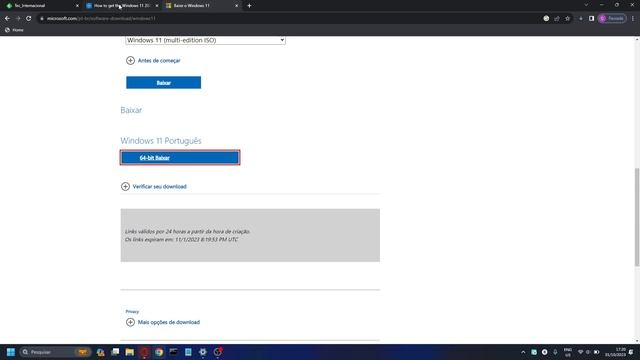
Task: Toggle the Chrome side panel icon
Action: pyautogui.click(x=591, y=18)
